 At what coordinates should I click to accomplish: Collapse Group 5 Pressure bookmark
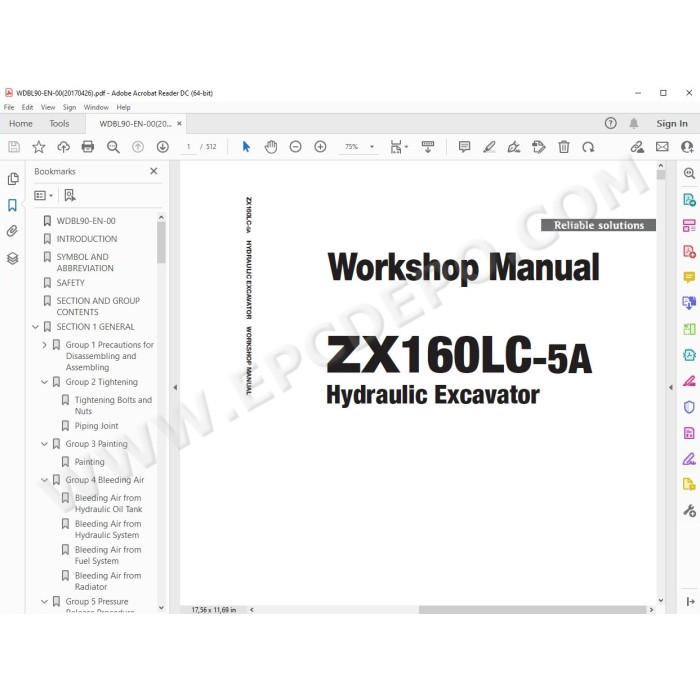(44, 601)
